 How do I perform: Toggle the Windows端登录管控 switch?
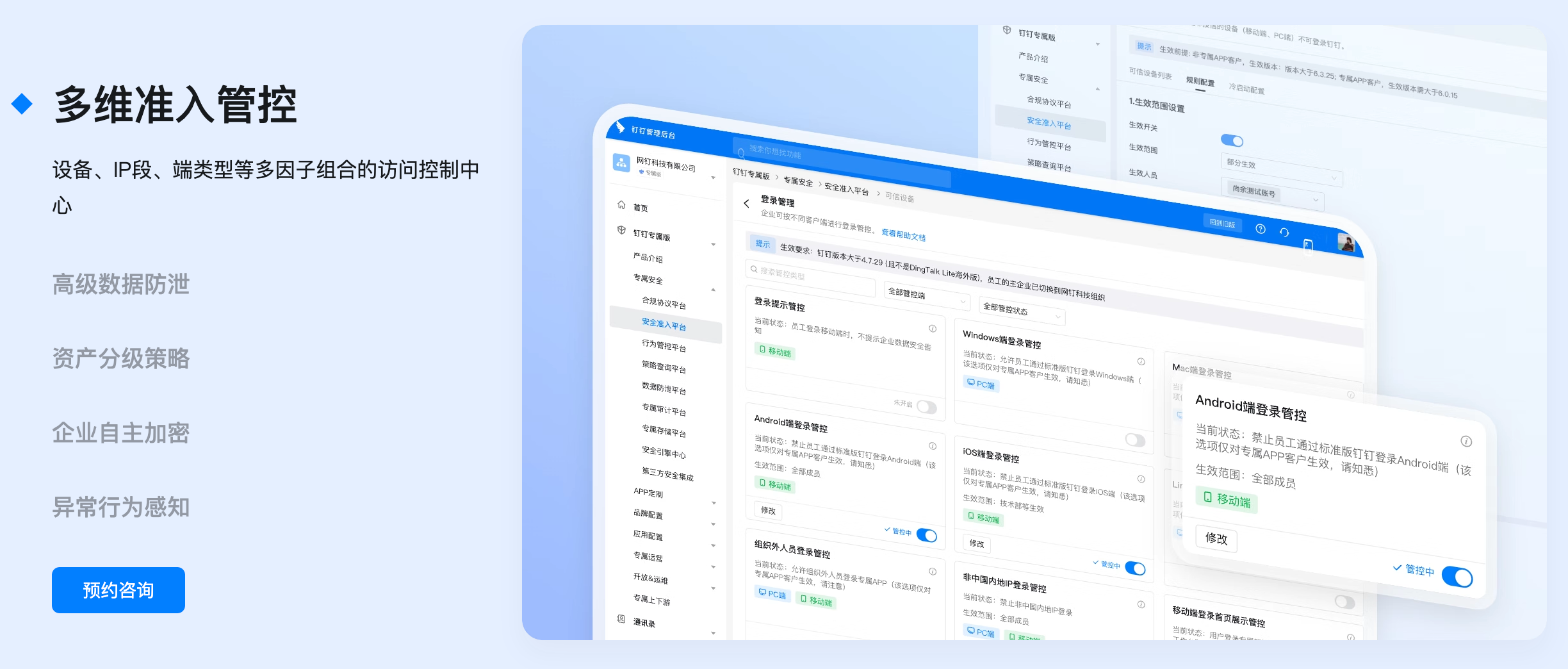coord(1135,440)
